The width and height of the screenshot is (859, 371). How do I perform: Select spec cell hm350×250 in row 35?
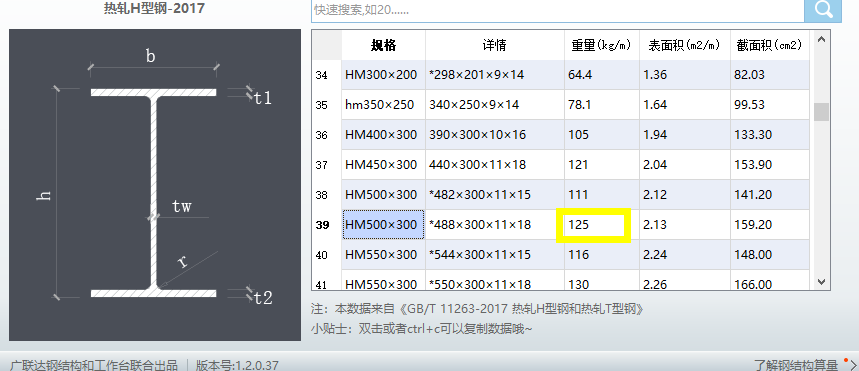tap(383, 105)
